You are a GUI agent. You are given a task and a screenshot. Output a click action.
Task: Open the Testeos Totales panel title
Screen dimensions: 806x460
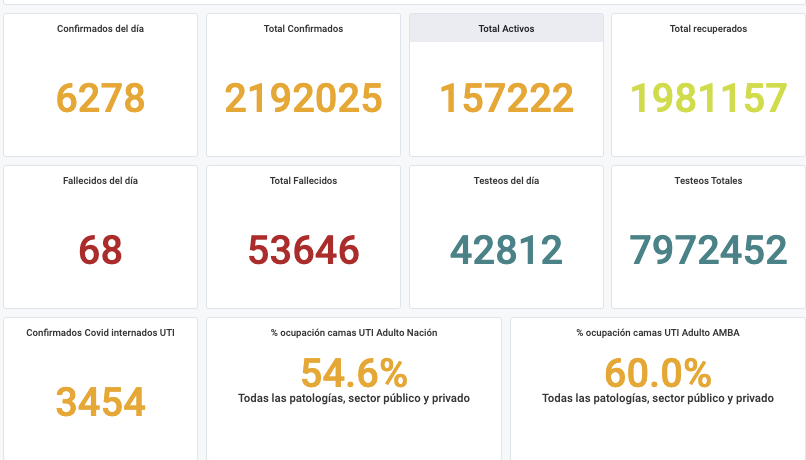pyautogui.click(x=708, y=181)
